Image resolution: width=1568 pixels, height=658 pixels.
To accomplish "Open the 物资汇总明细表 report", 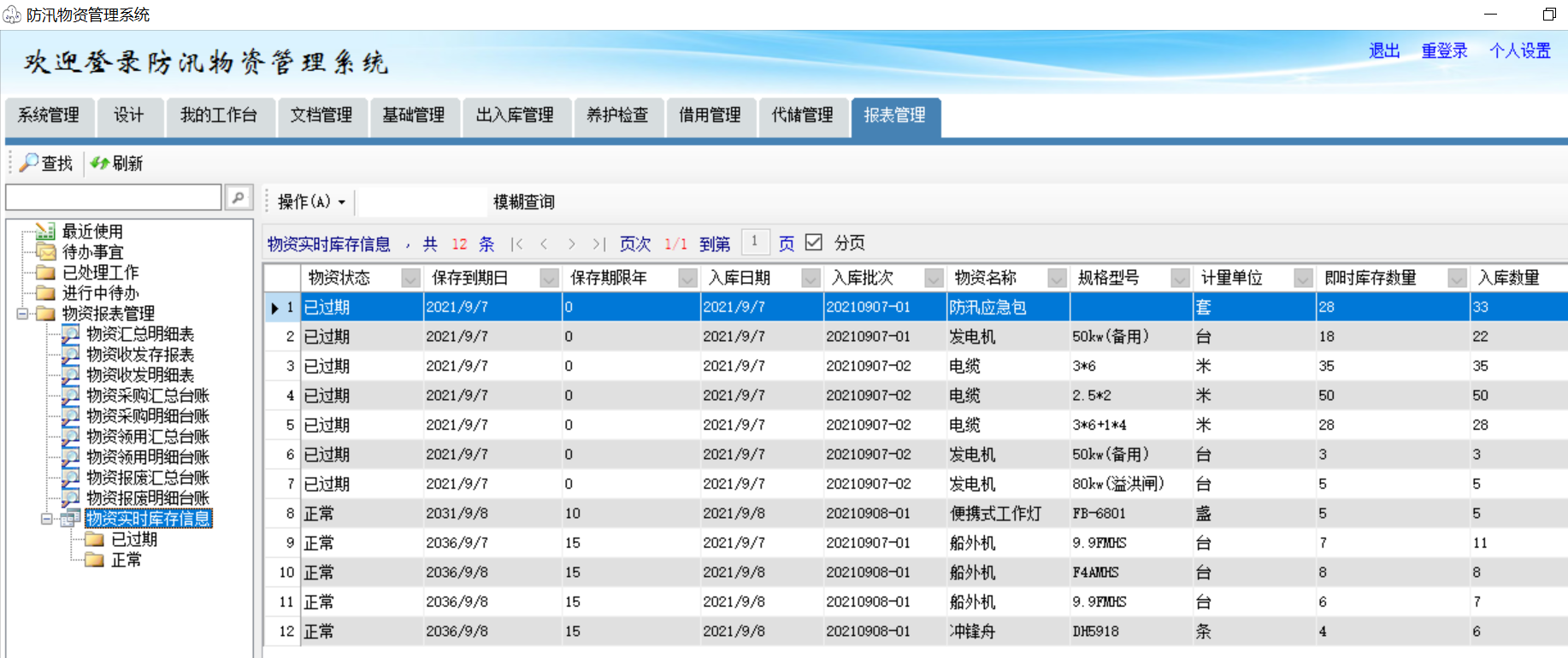I will [139, 334].
